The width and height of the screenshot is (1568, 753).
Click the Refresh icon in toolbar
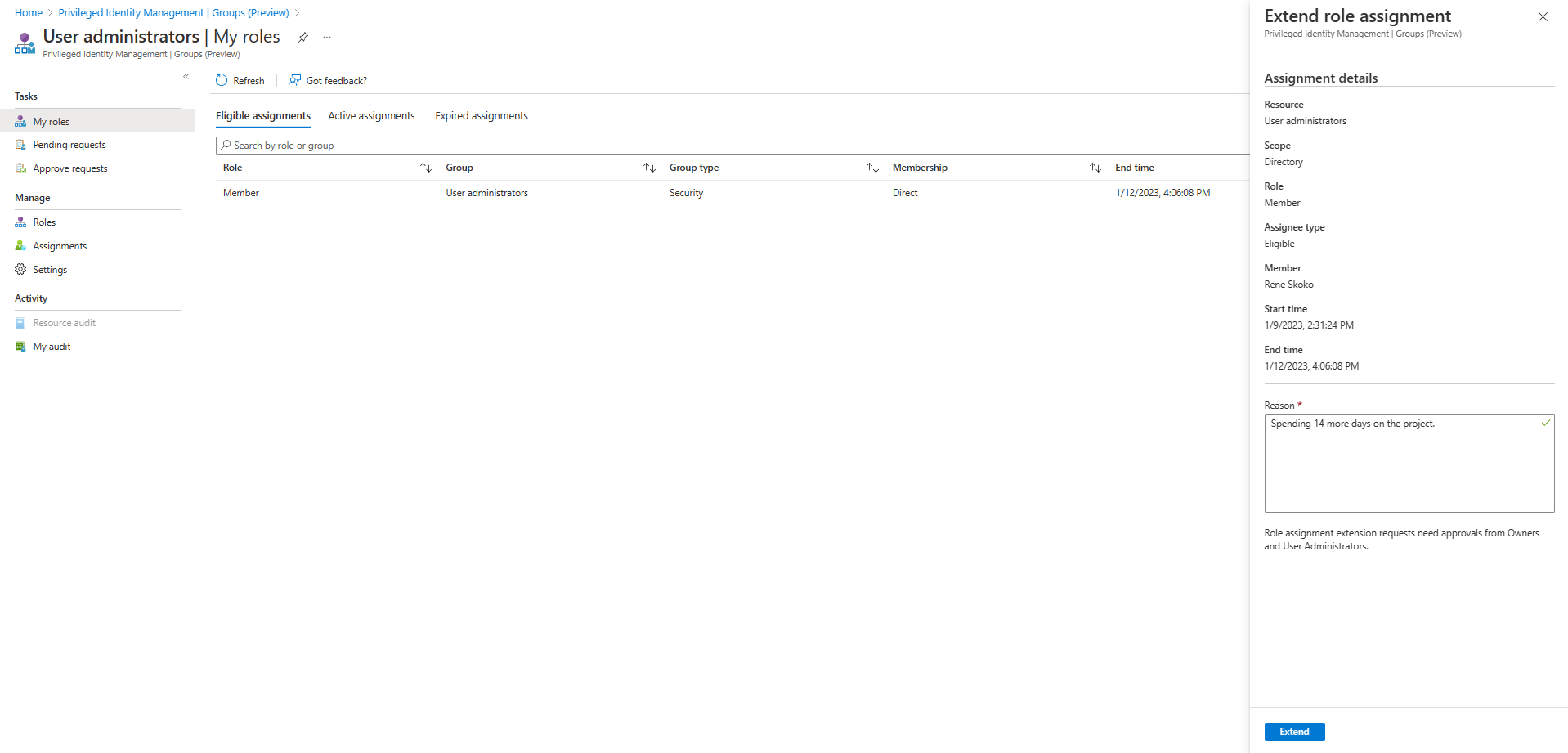tap(222, 80)
